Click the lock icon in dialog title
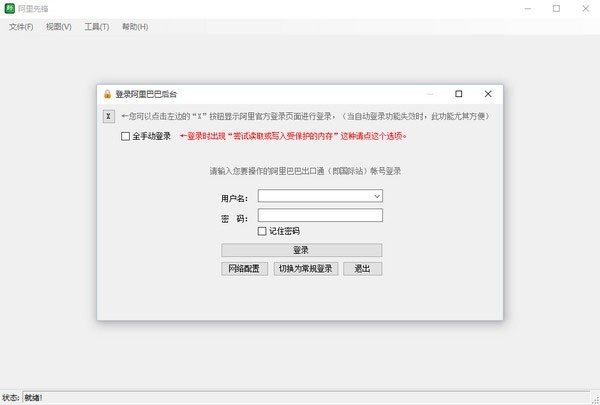600x405 pixels. pos(108,94)
